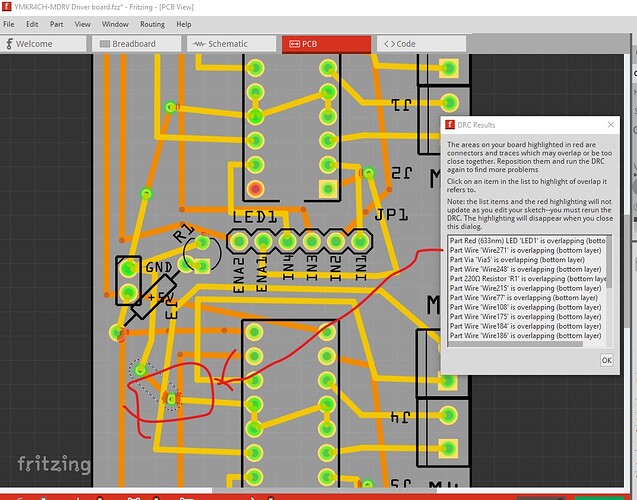Open the Window menu

point(115,24)
